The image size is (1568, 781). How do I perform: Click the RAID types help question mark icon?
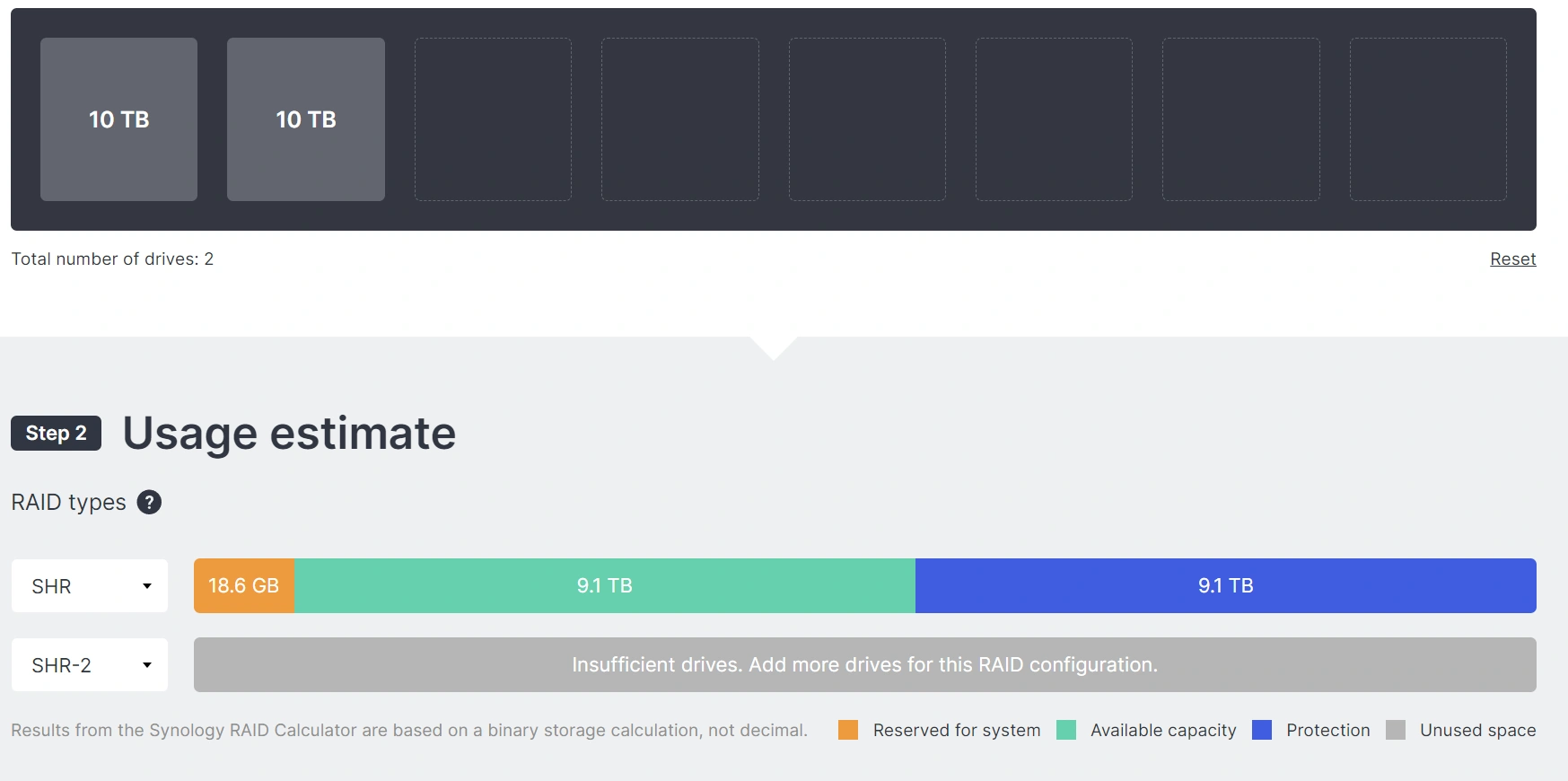click(x=149, y=503)
